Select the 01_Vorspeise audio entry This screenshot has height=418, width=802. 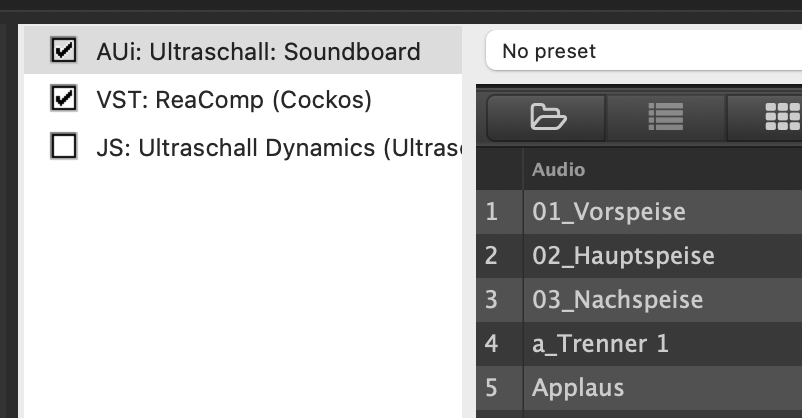click(x=608, y=212)
